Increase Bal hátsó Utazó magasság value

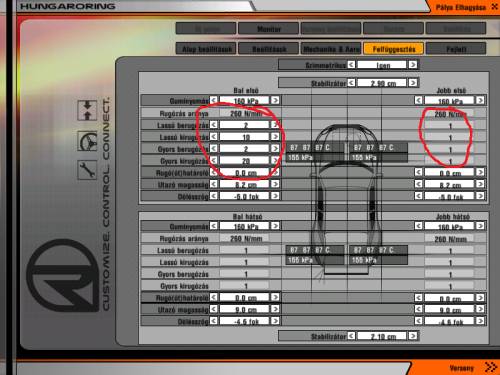tap(275, 309)
